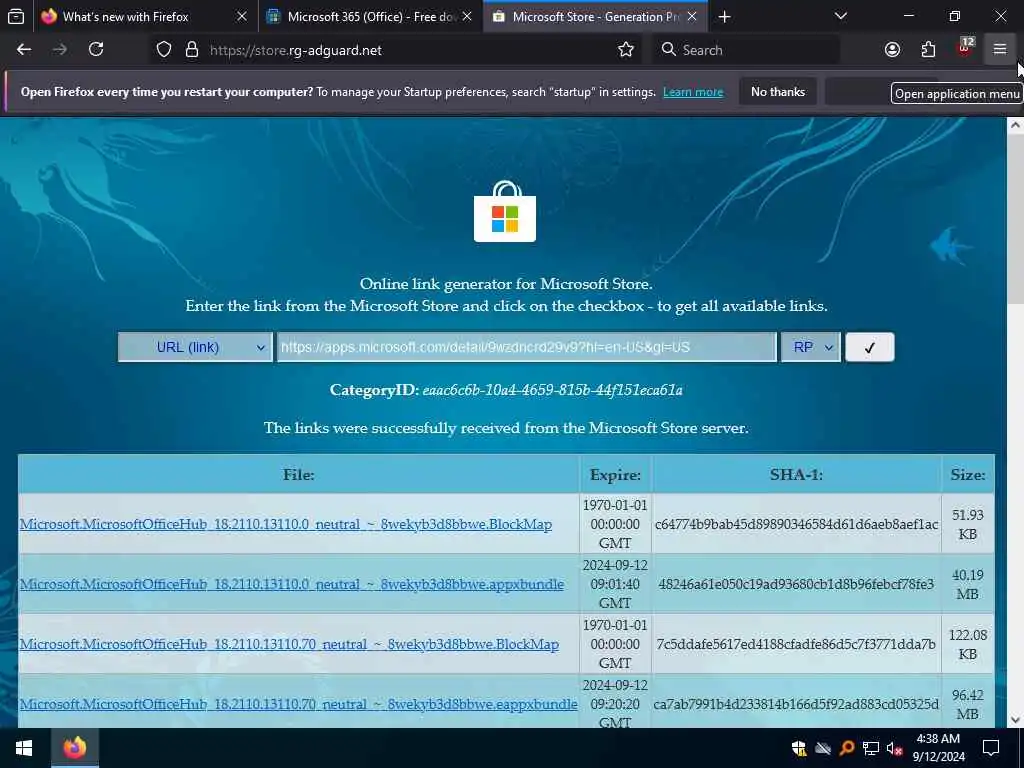The height and width of the screenshot is (768, 1024).
Task: Click the page scrollbar up arrow
Action: (x=1016, y=126)
